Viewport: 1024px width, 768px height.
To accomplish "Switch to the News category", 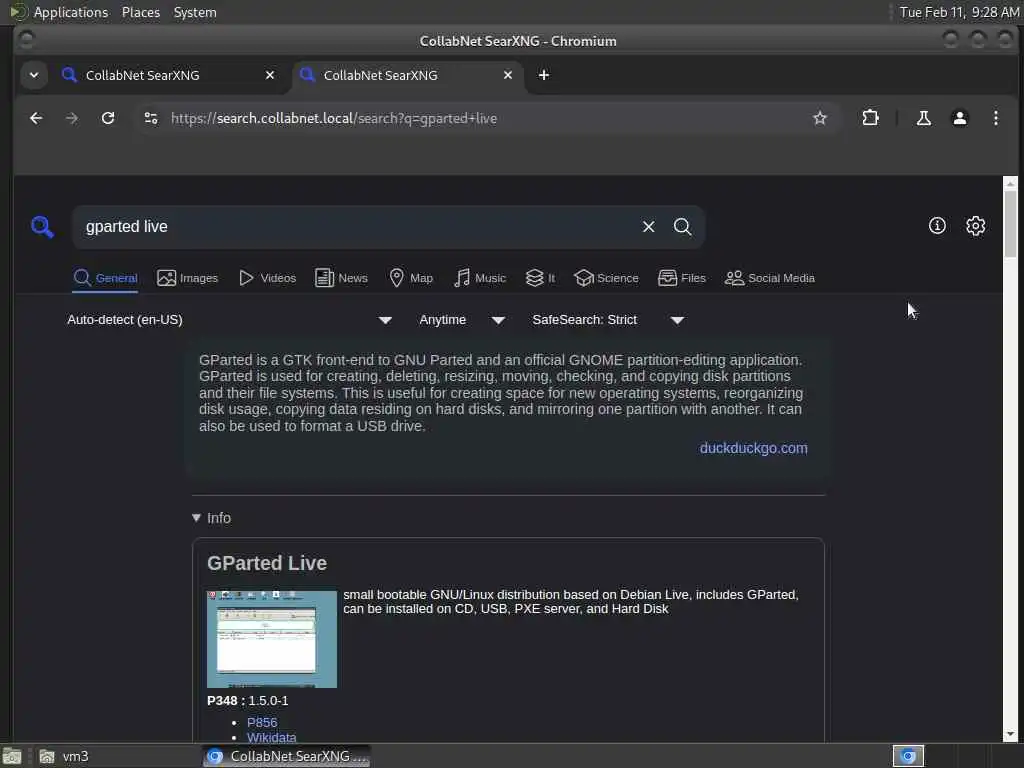I will (341, 278).
